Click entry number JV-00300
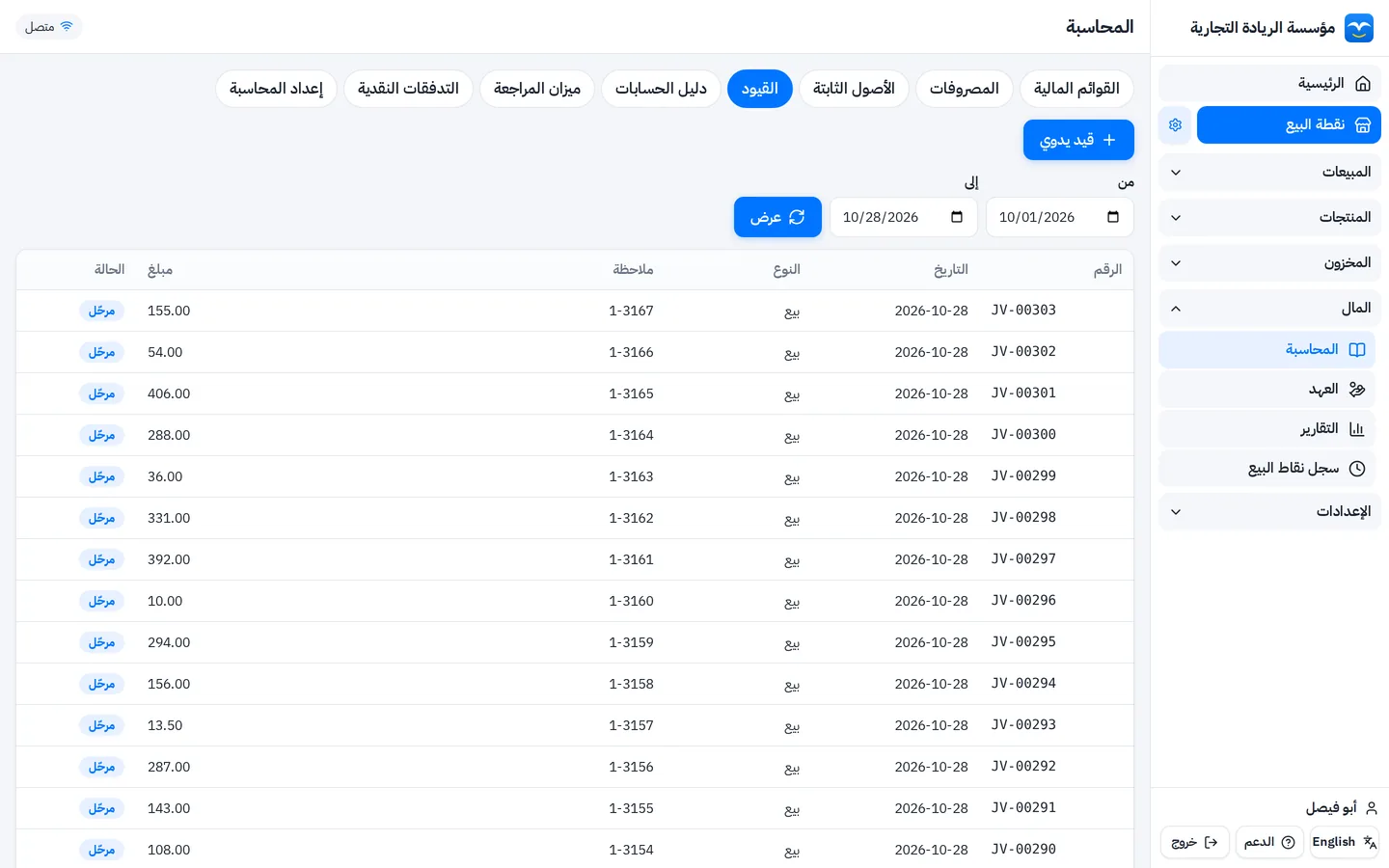The width and height of the screenshot is (1389, 868). 1023,435
